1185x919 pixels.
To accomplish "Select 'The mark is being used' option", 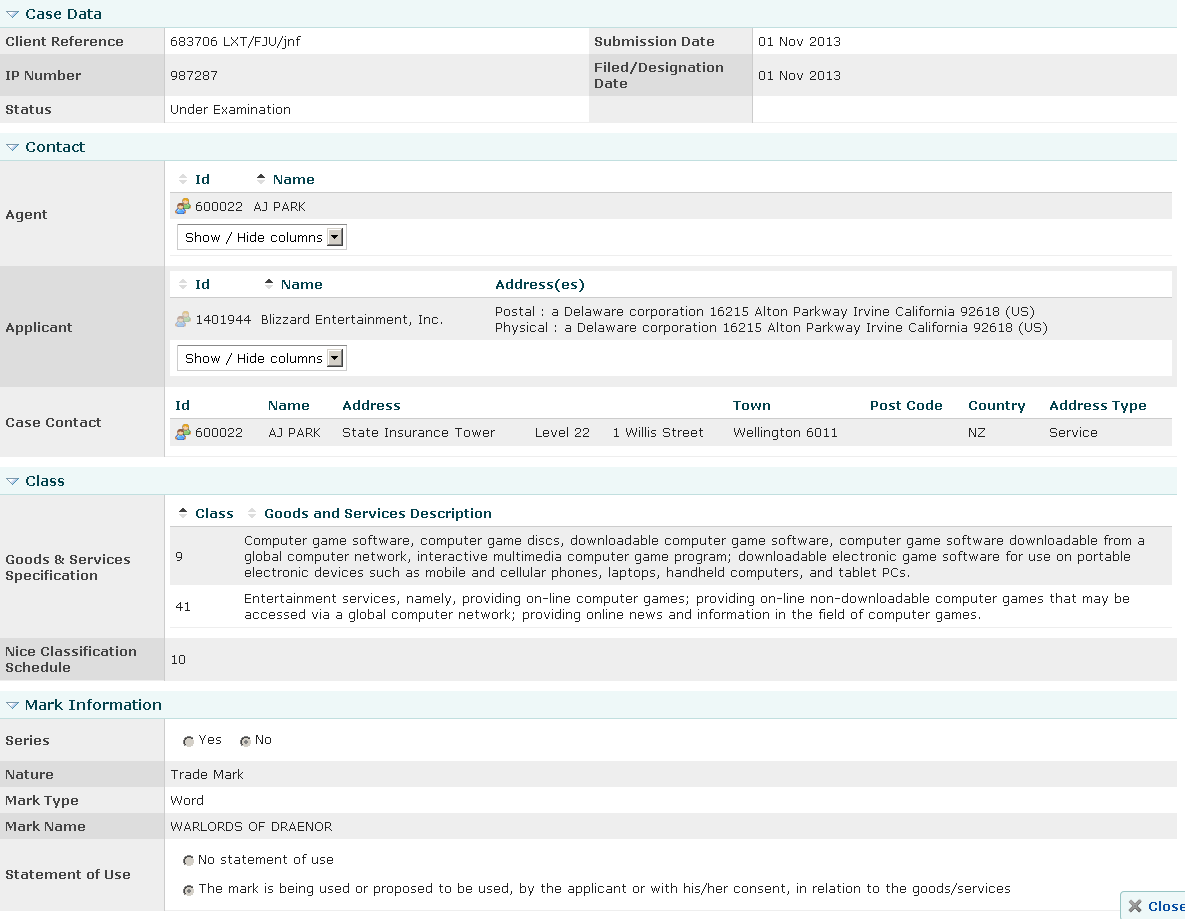I will click(x=188, y=890).
